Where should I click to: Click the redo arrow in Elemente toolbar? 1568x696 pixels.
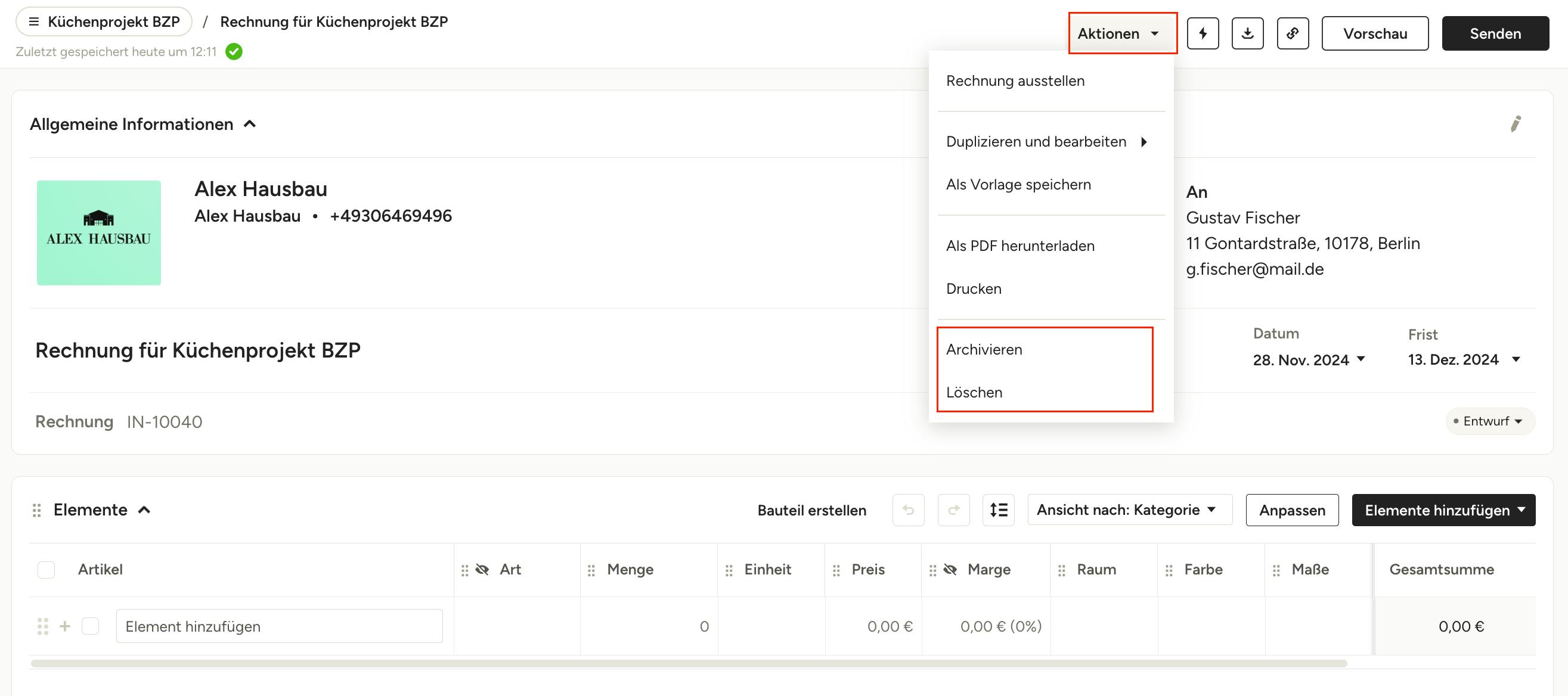953,510
